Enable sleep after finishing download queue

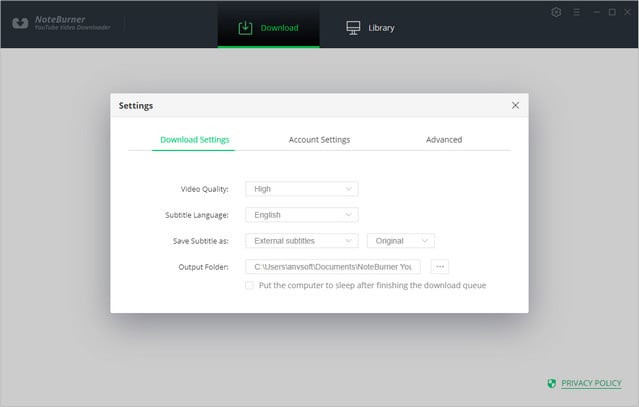coord(249,285)
